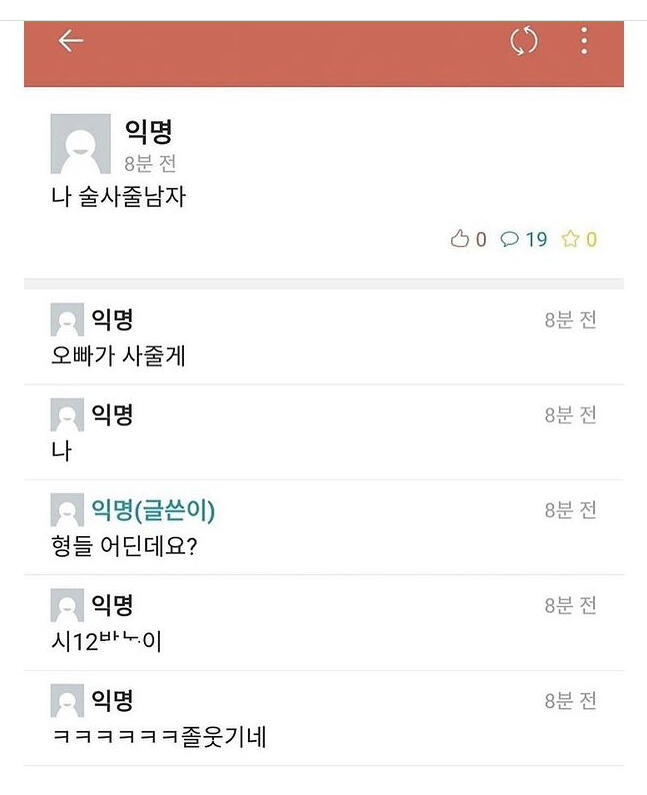The width and height of the screenshot is (647, 795).
Task: Tap avatar of comment 오빠가 사줄게
Action: tap(67, 320)
